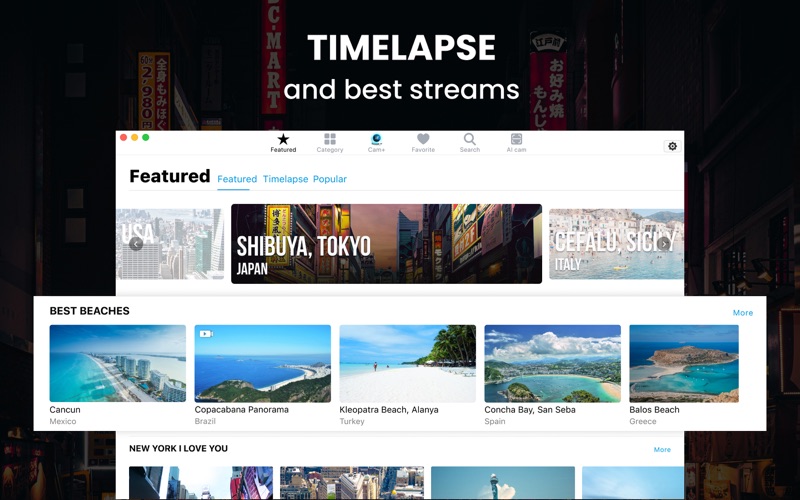
Task: Select the Featured sub-tab
Action: pos(237,179)
